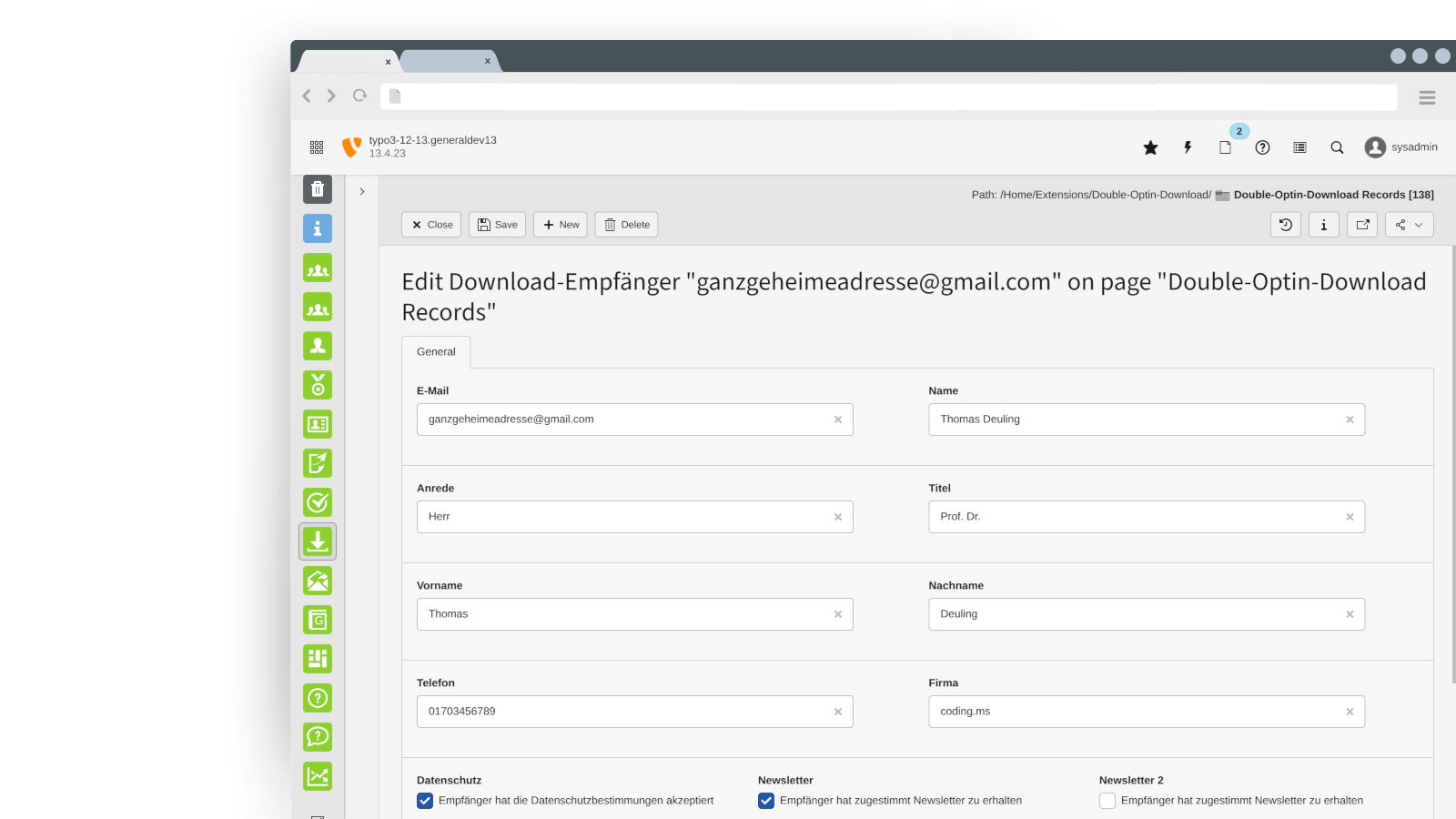
Task: Uncheck the Datenschutz checkbox
Action: tap(425, 801)
